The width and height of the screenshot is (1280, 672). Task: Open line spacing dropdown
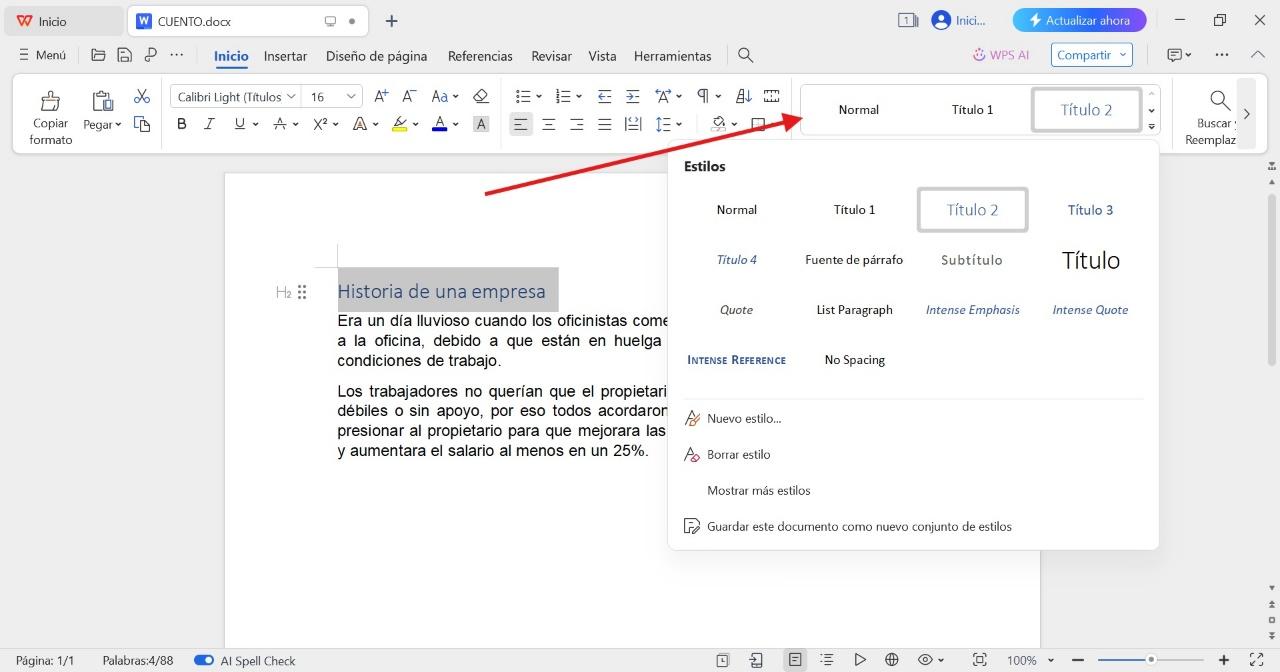click(x=679, y=125)
